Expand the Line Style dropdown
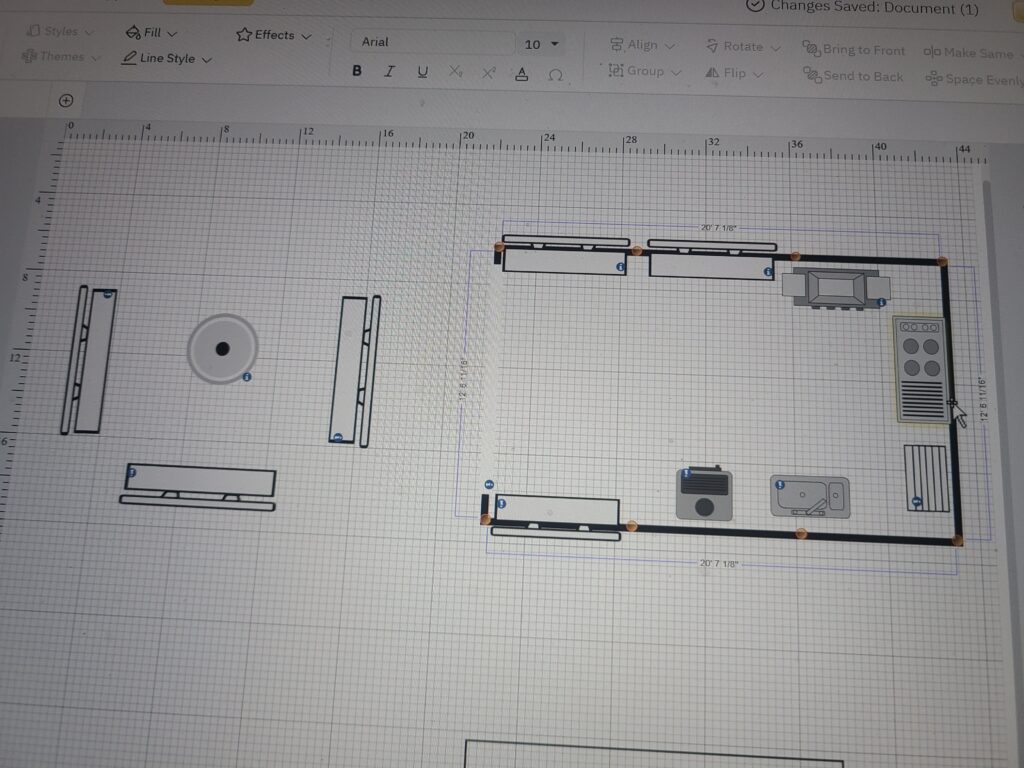 point(167,58)
